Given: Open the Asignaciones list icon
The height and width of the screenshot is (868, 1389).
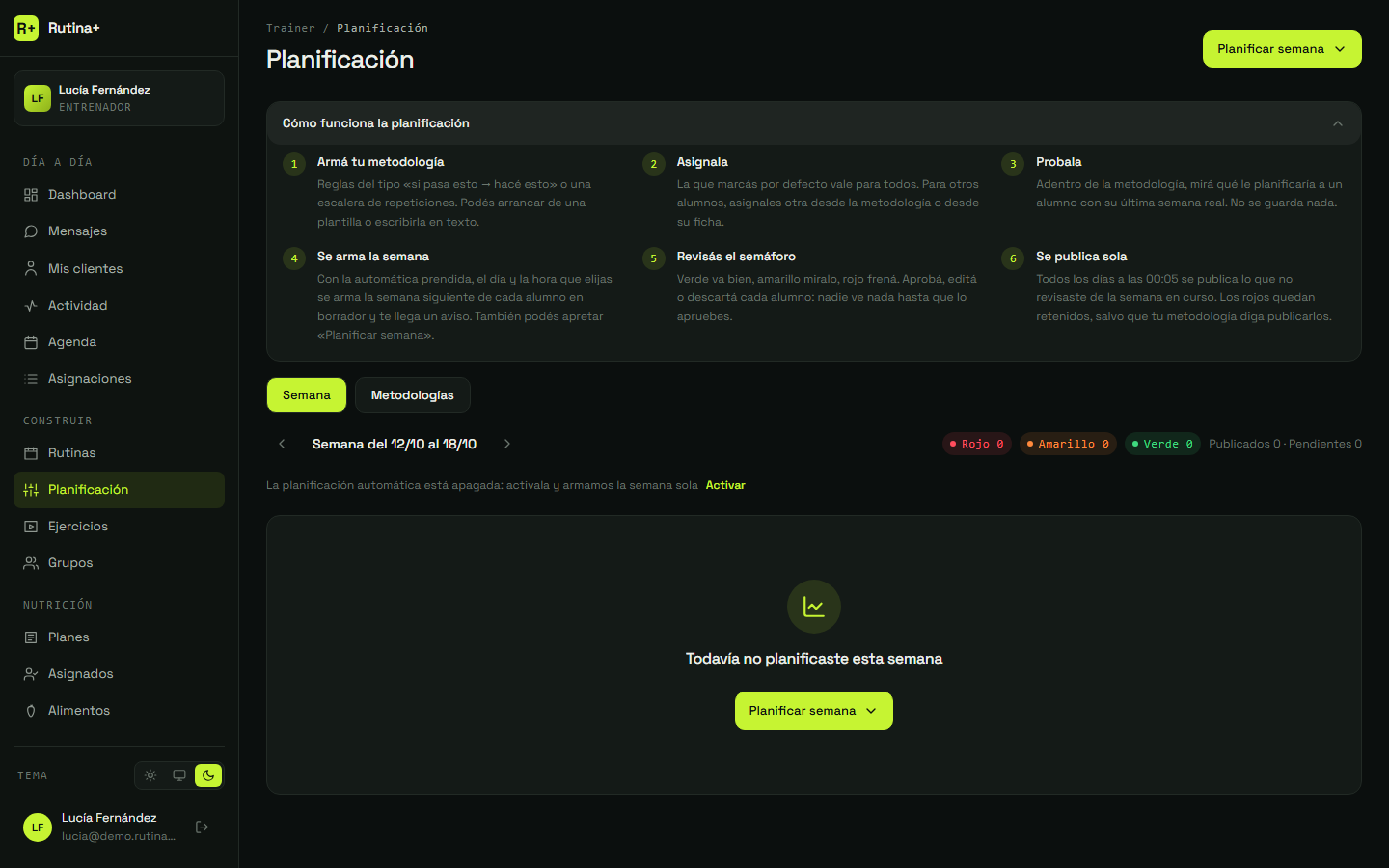Looking at the screenshot, I should point(31,379).
